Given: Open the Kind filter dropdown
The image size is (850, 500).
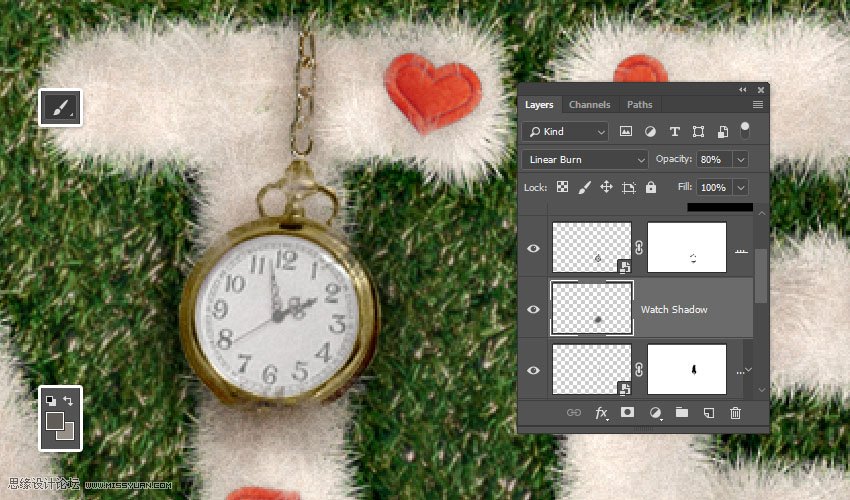Looking at the screenshot, I should click(x=566, y=131).
